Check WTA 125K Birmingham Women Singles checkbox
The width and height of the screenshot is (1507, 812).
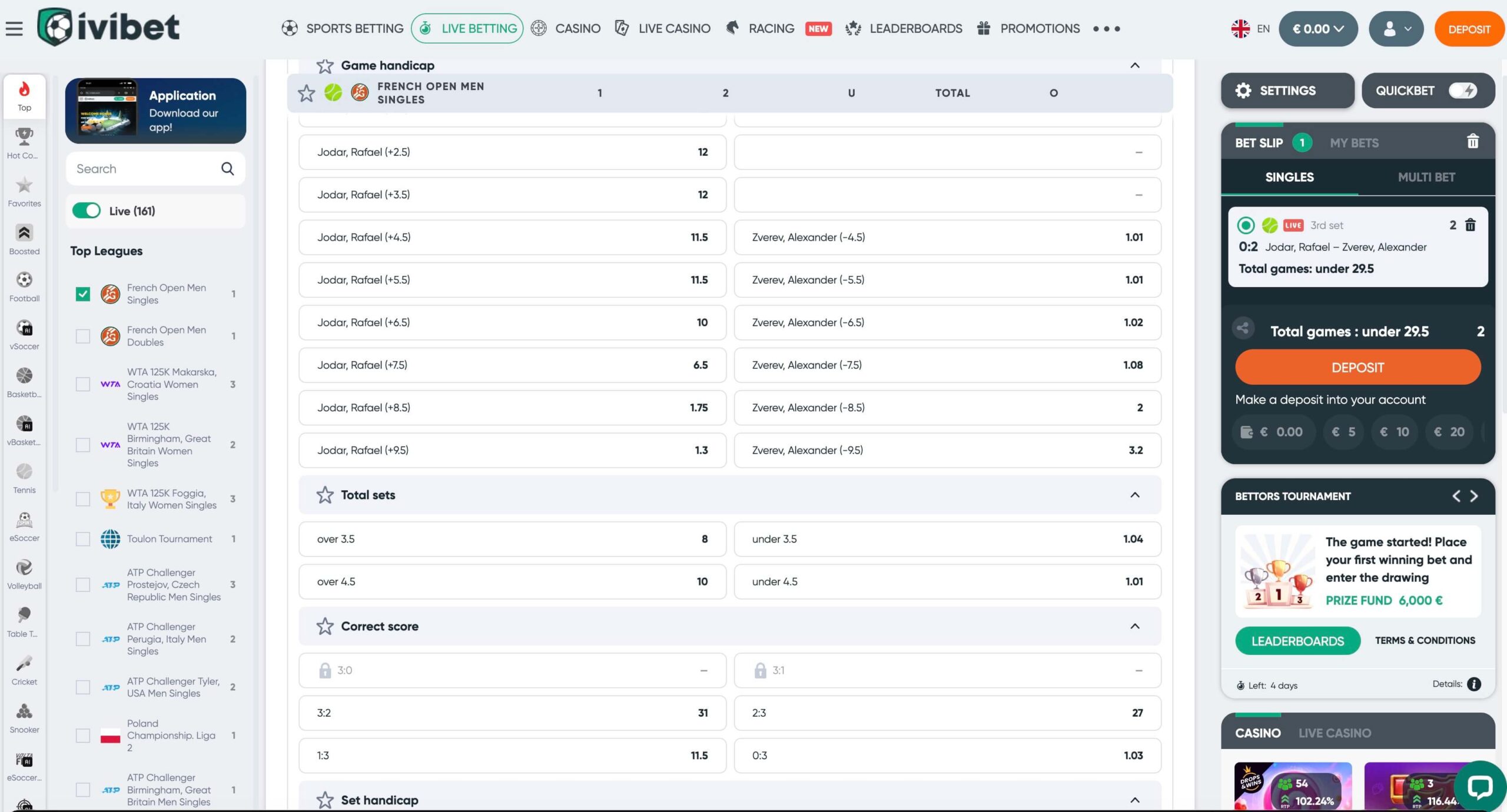(x=83, y=445)
